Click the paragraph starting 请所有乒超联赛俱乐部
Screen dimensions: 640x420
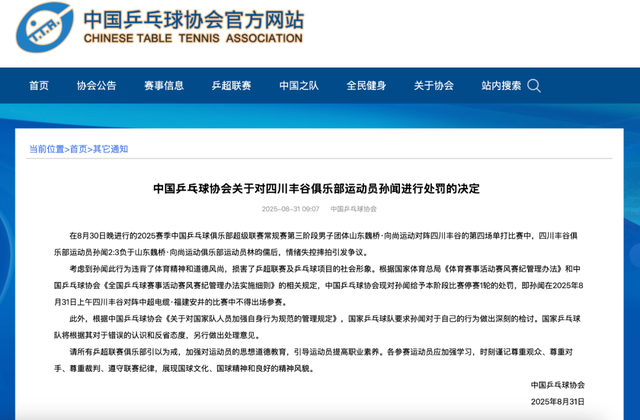click(x=313, y=360)
